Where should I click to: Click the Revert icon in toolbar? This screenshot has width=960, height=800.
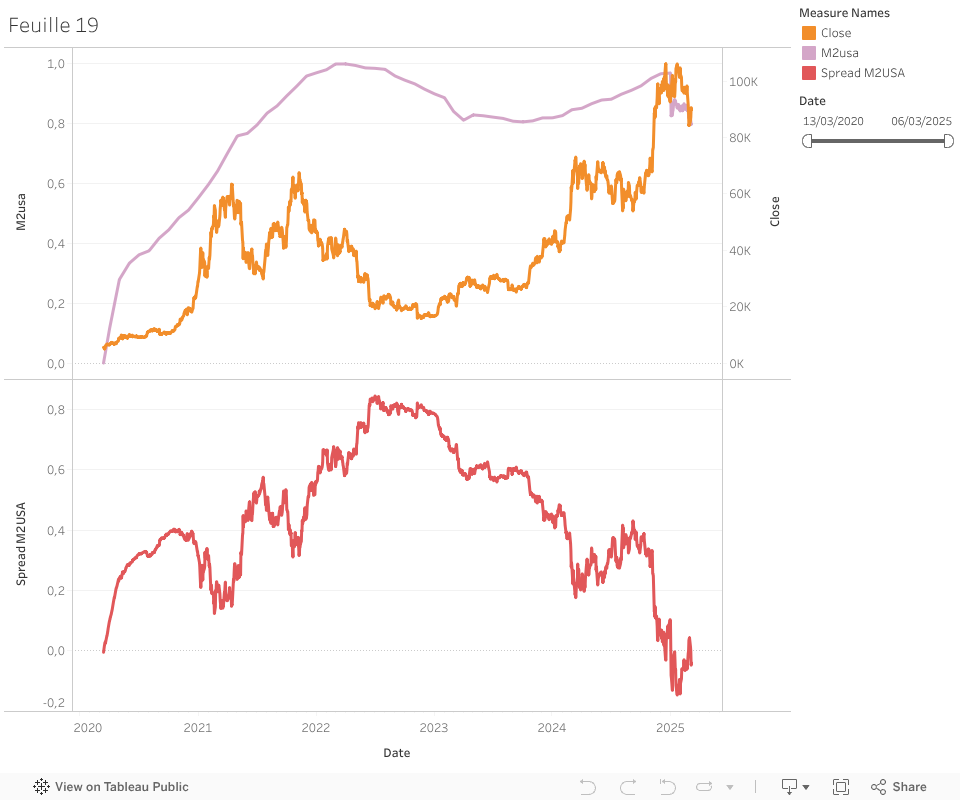pyautogui.click(x=667, y=787)
